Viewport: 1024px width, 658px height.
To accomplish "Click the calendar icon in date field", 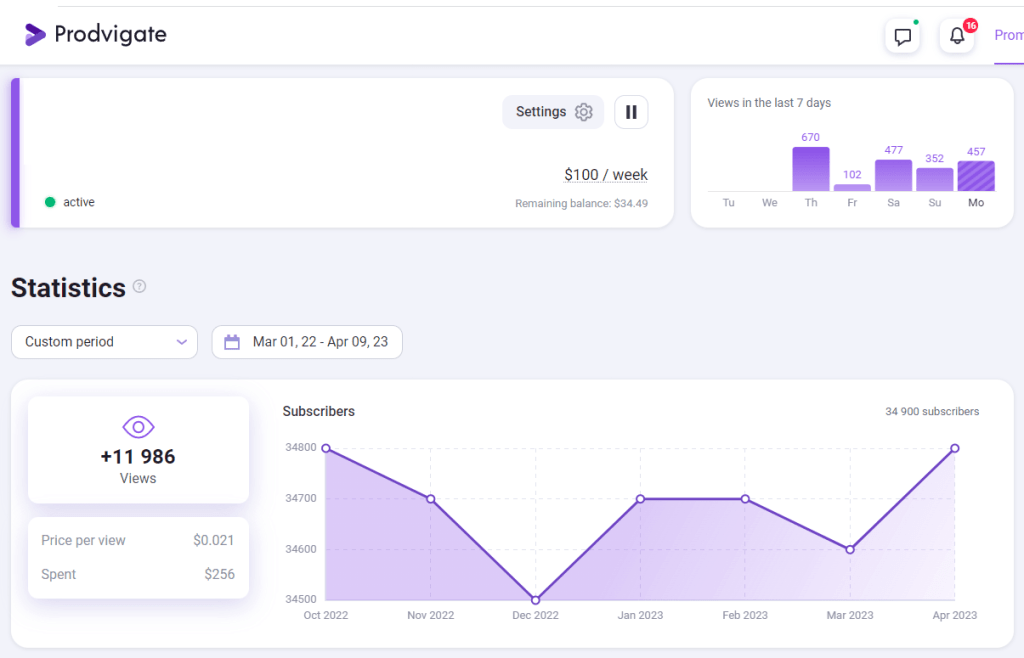I will pos(232,342).
